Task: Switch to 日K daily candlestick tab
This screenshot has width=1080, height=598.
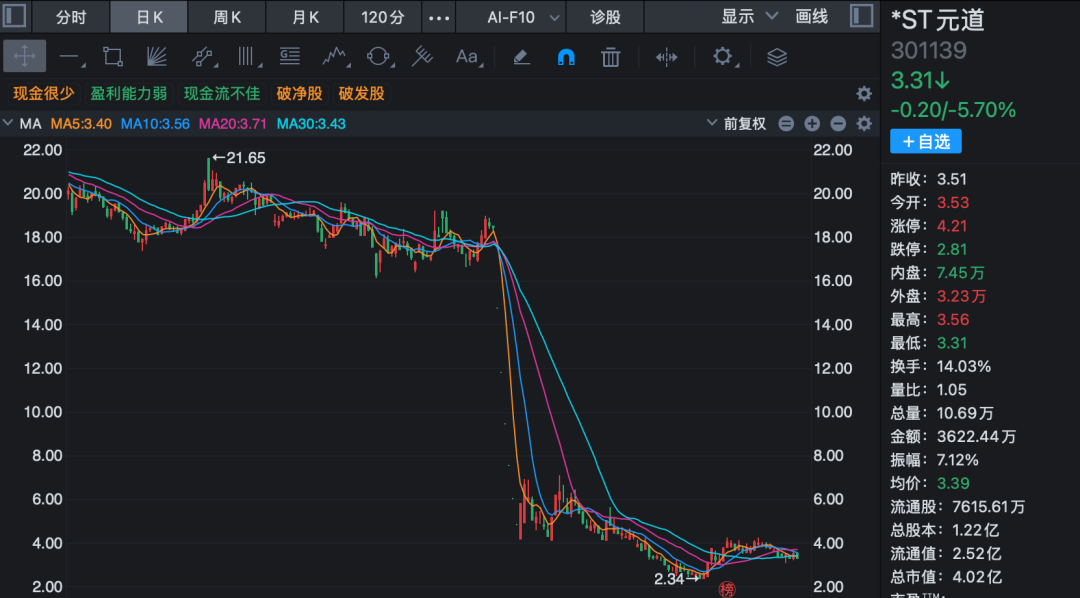Action: click(x=149, y=17)
